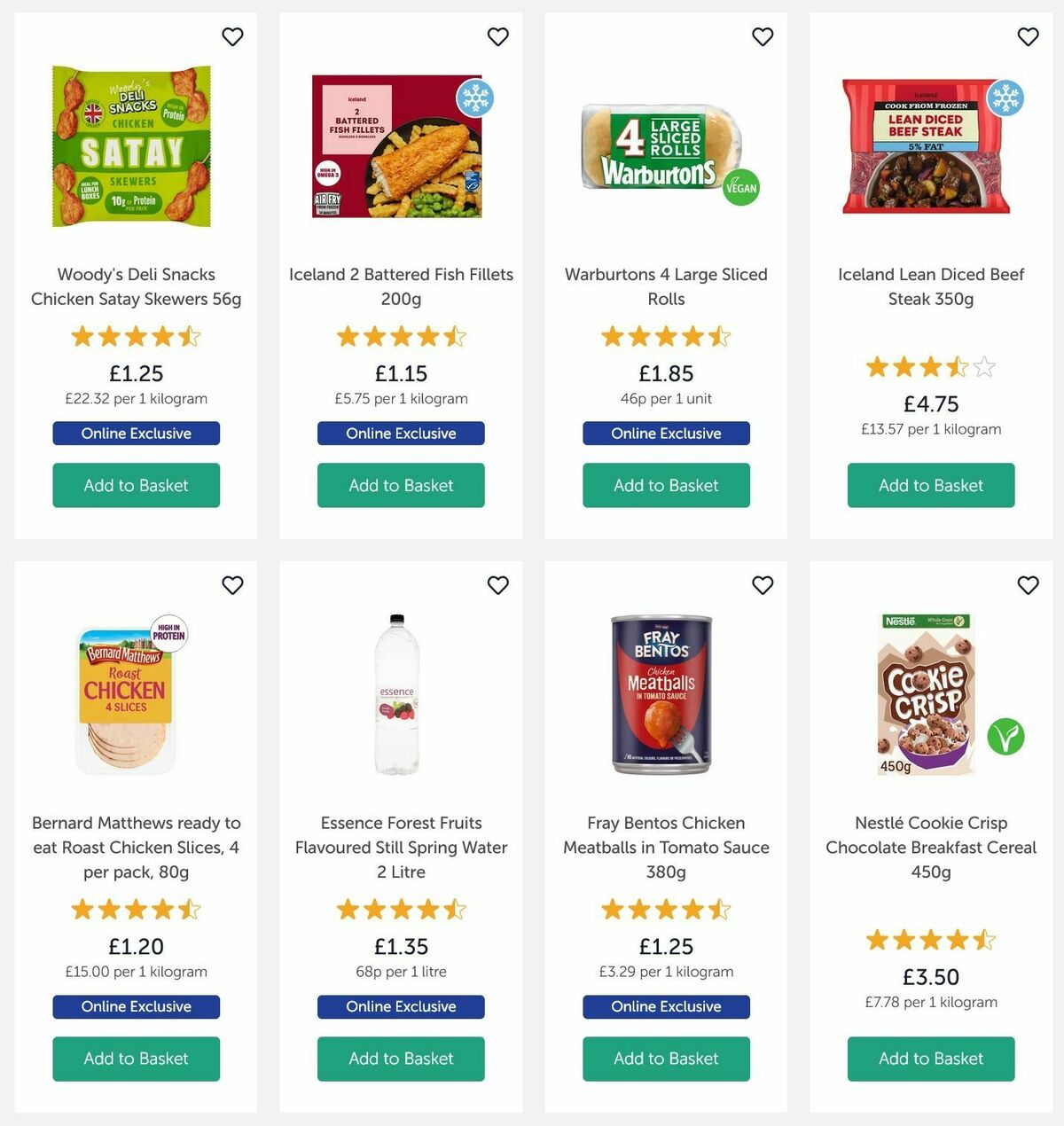Open the Nestlé Cookie Crisp product details
This screenshot has width=1064, height=1126.
[930, 847]
